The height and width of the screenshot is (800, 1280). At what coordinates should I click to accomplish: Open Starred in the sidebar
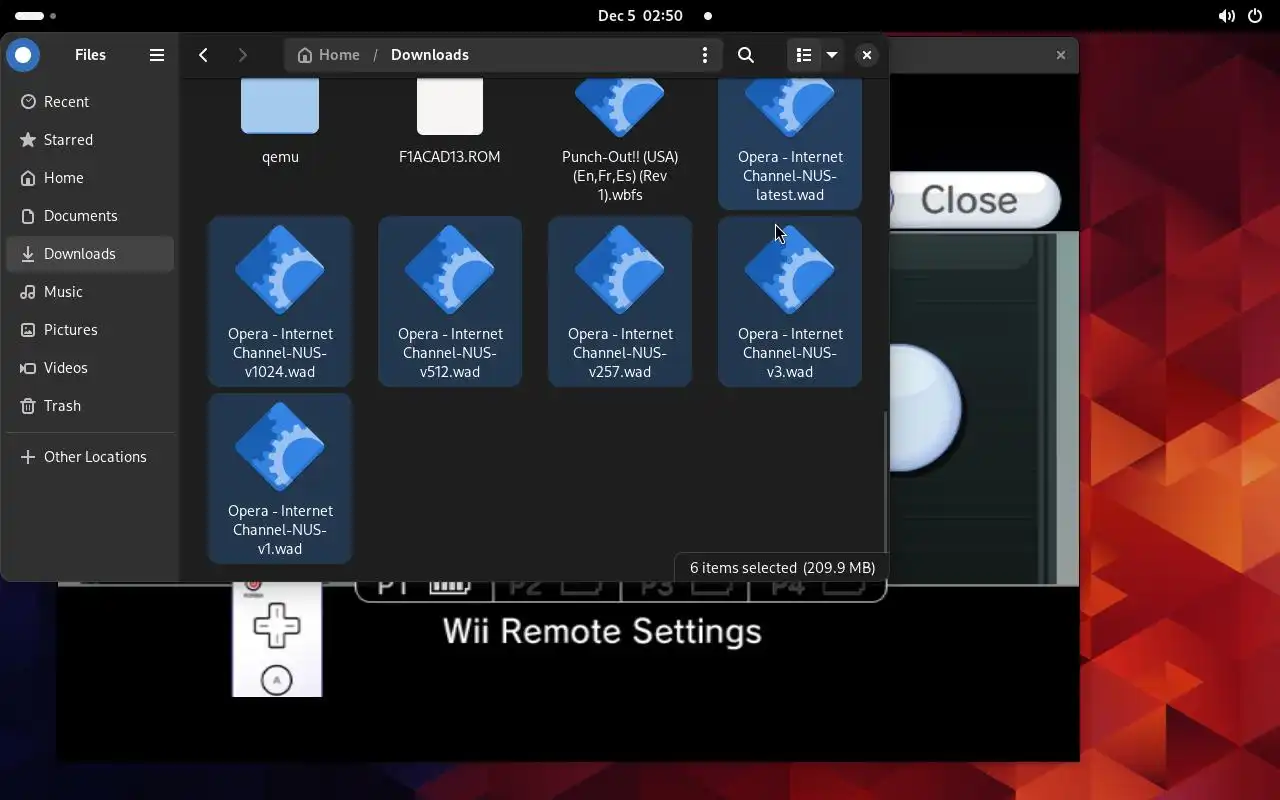pyautogui.click(x=90, y=140)
